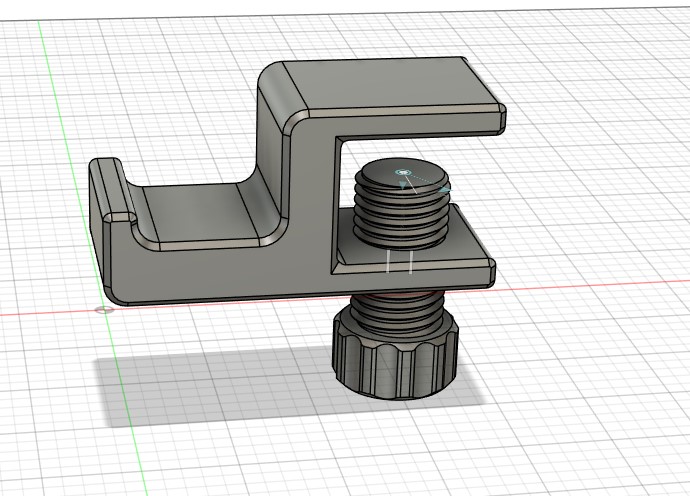
Task: Click empty grid space in the top-right corner
Action: (x=620, y=50)
